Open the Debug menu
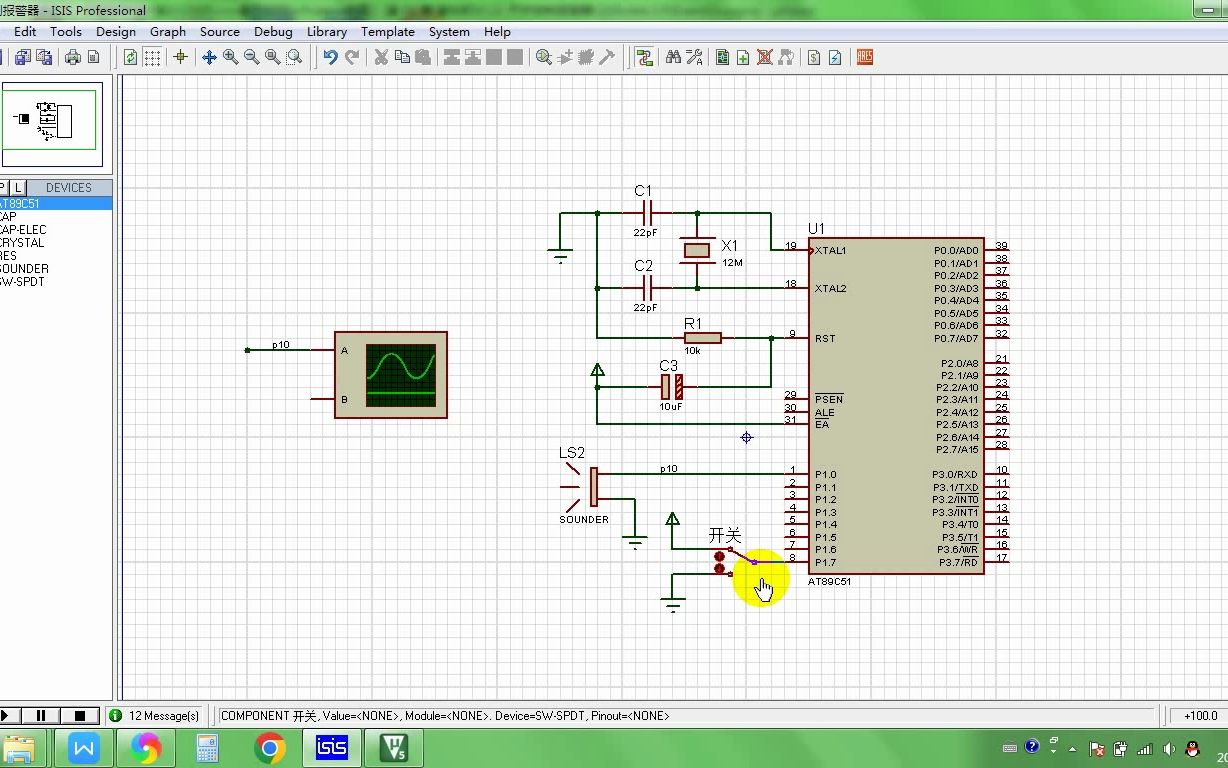This screenshot has width=1228, height=768. (273, 31)
